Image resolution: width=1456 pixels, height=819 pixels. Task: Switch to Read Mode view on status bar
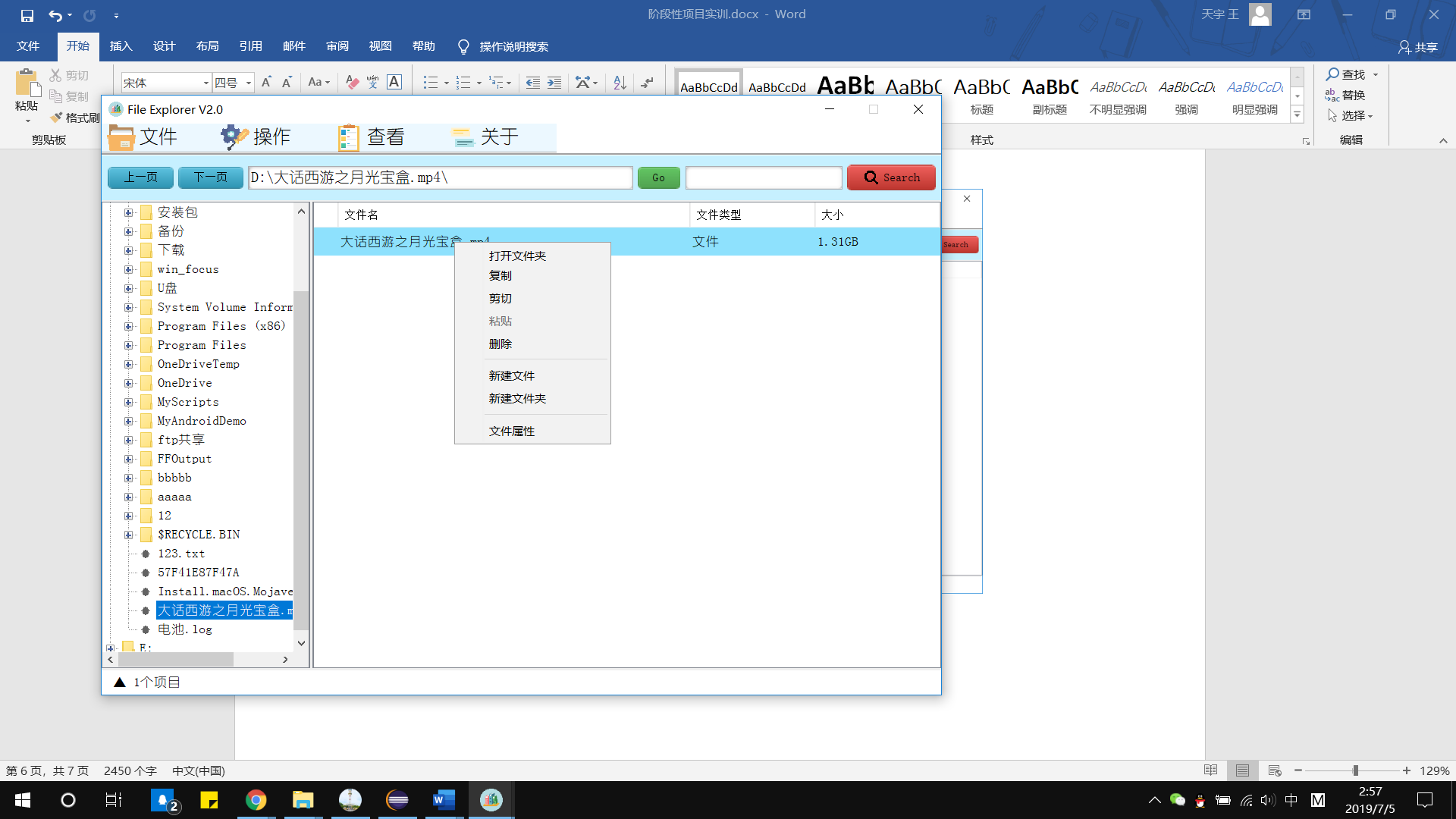pos(1211,770)
